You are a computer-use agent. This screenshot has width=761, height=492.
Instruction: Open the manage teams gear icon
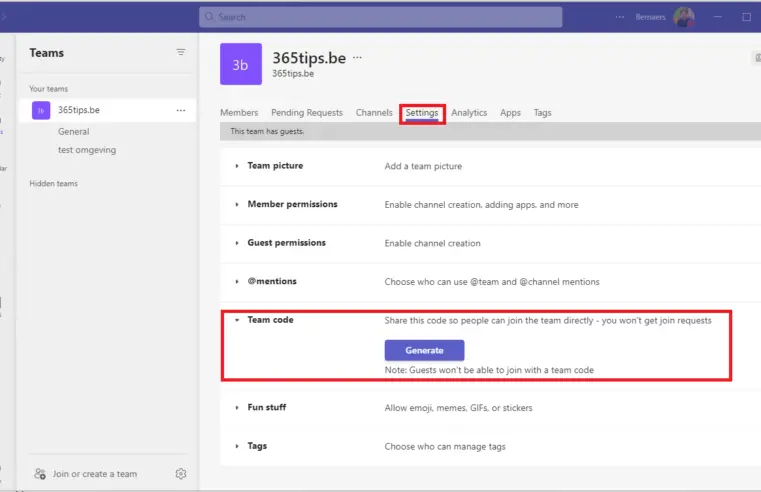[181, 474]
